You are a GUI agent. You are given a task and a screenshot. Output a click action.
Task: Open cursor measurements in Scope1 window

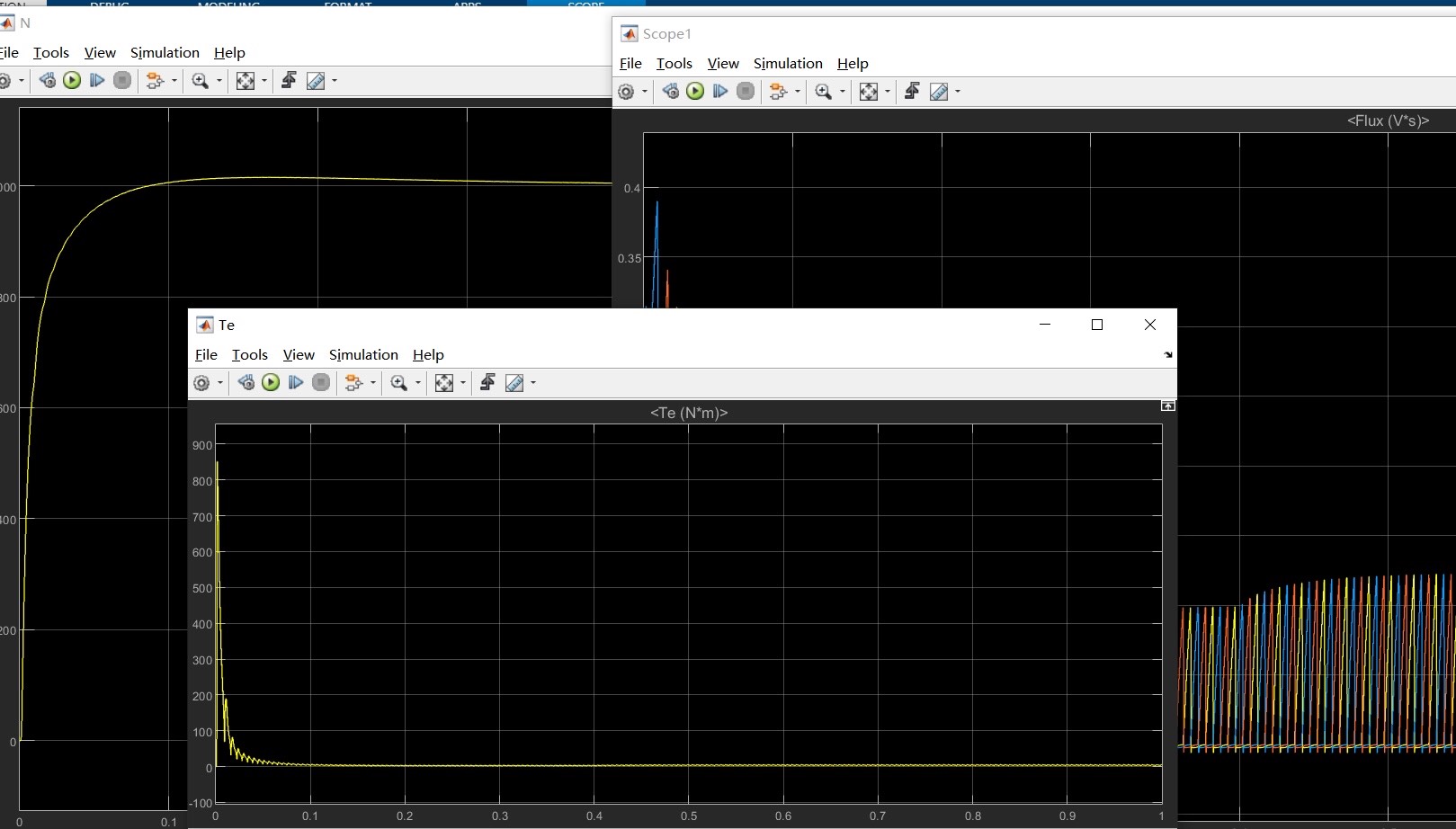click(x=939, y=92)
